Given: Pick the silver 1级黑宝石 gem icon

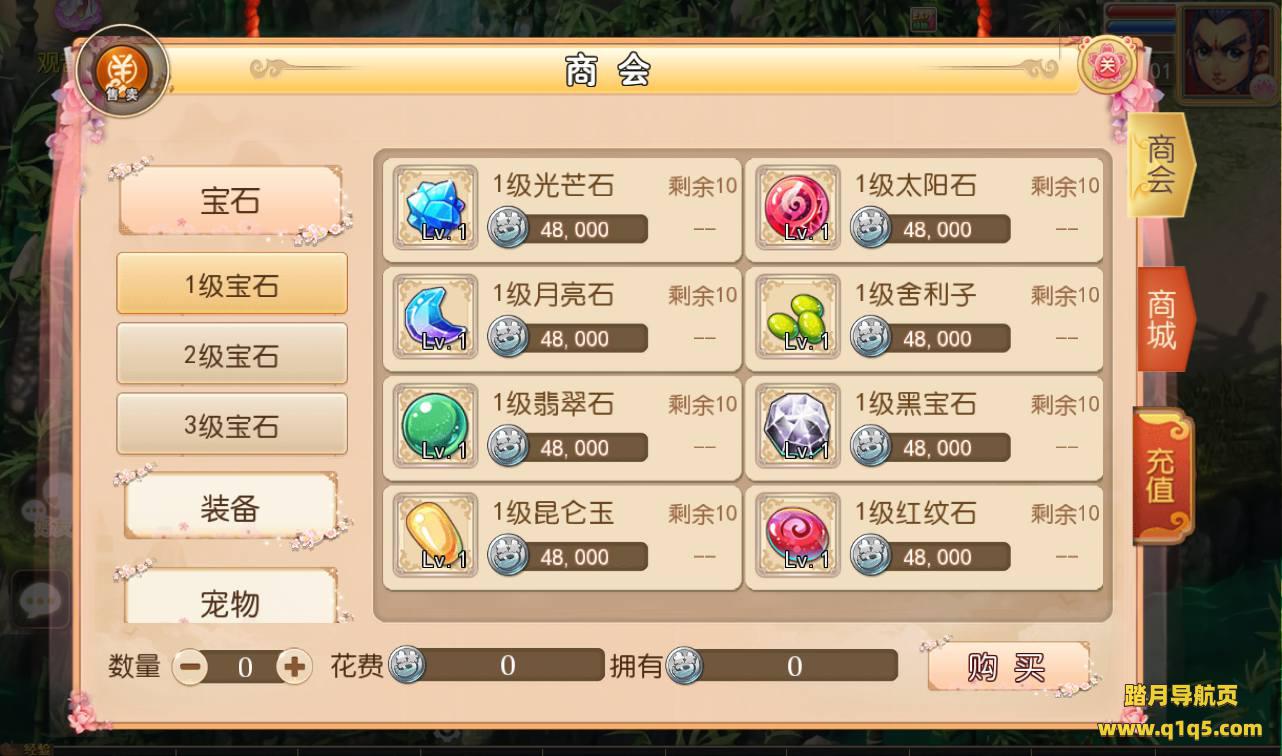Looking at the screenshot, I should pos(798,425).
